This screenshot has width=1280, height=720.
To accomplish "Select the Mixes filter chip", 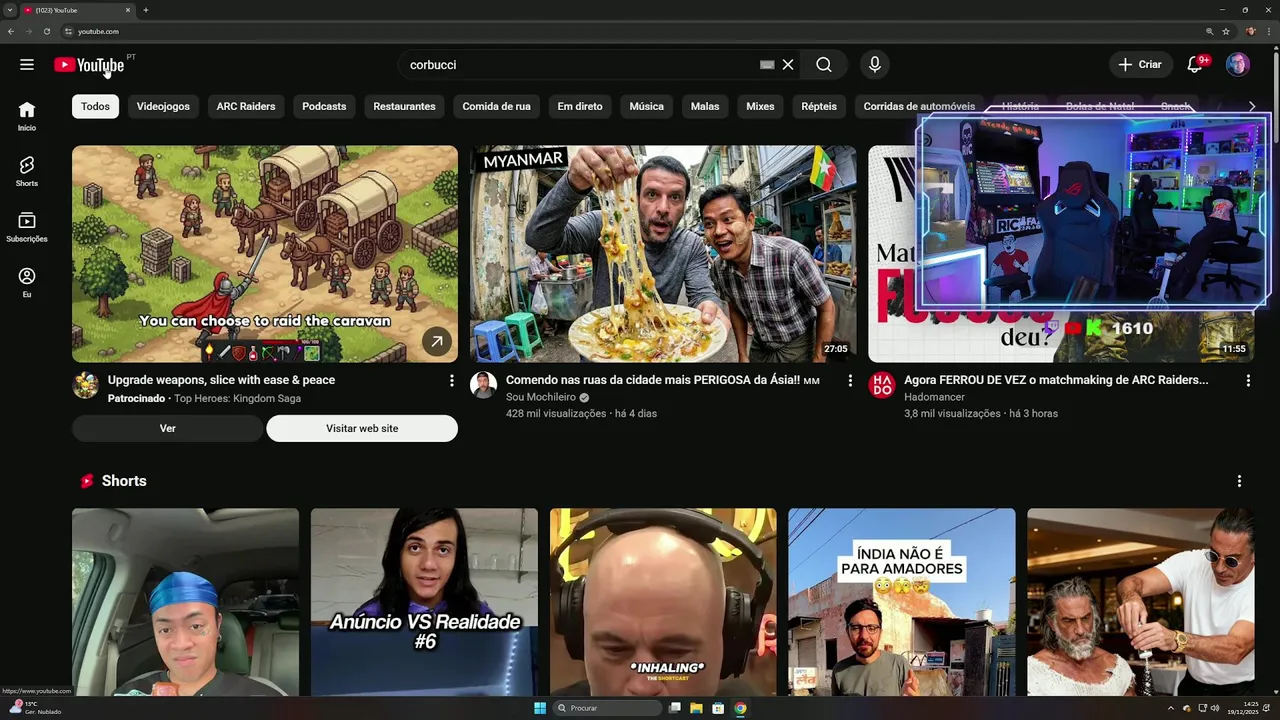I will [x=760, y=106].
